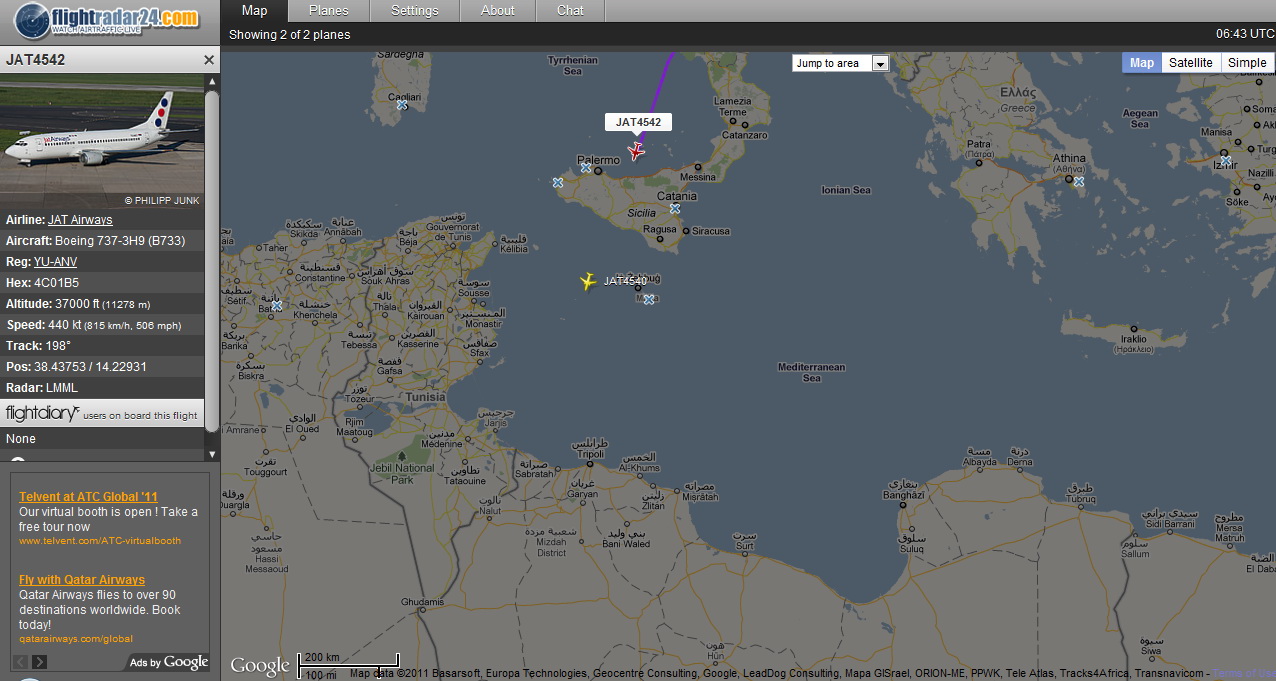Select Map view type
This screenshot has width=1276, height=681.
click(1142, 62)
